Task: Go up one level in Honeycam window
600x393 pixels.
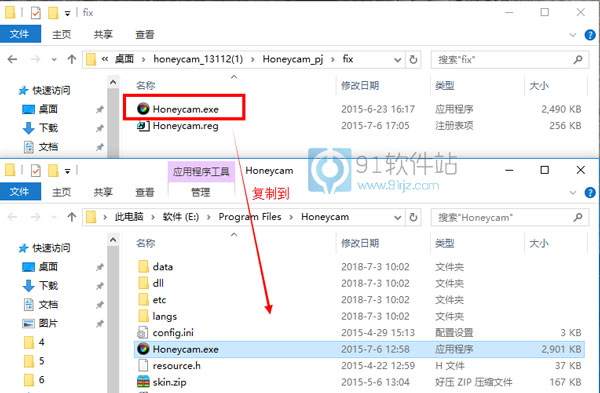Action: coord(72,217)
